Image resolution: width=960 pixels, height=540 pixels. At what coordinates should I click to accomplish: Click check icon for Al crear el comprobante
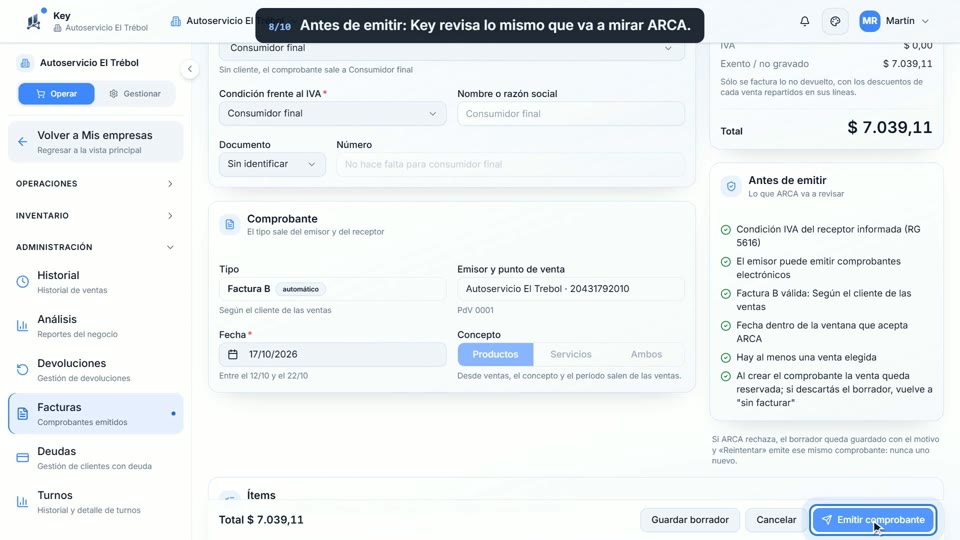726,376
